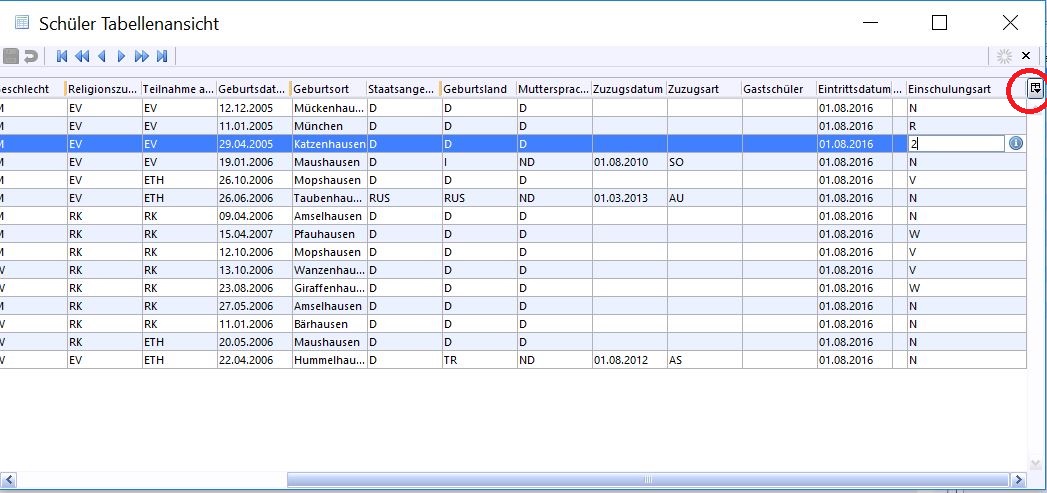This screenshot has height=493, width=1047.
Task: Click the double-arrow page back icon
Action: pos(81,56)
